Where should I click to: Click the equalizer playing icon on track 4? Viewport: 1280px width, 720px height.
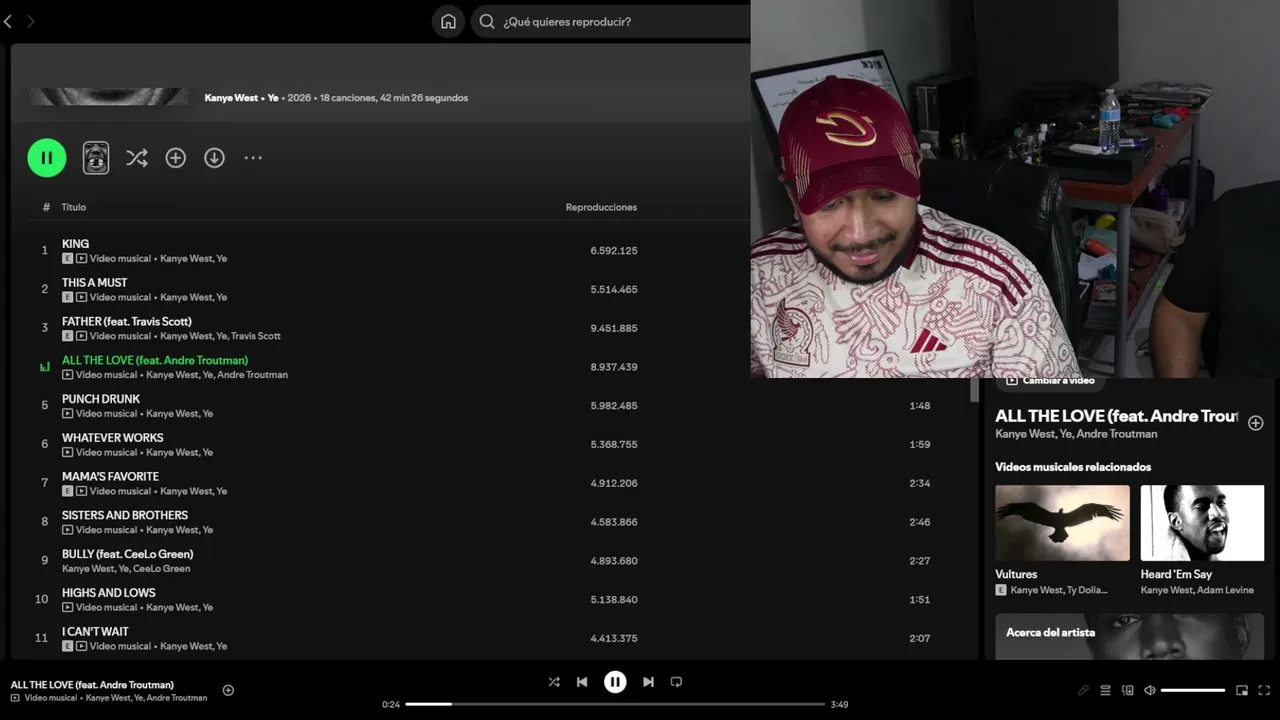pyautogui.click(x=44, y=367)
